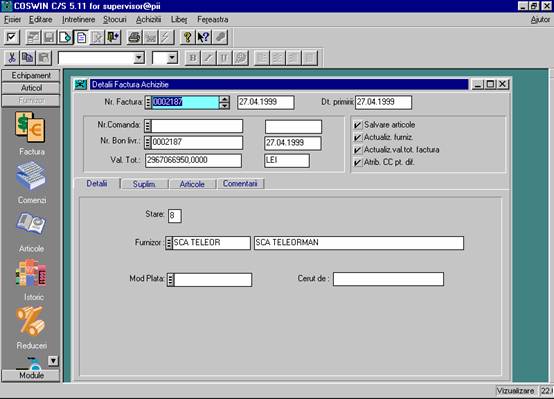Click the save diskette toolbar icon
This screenshot has width=554, height=399.
point(49,37)
